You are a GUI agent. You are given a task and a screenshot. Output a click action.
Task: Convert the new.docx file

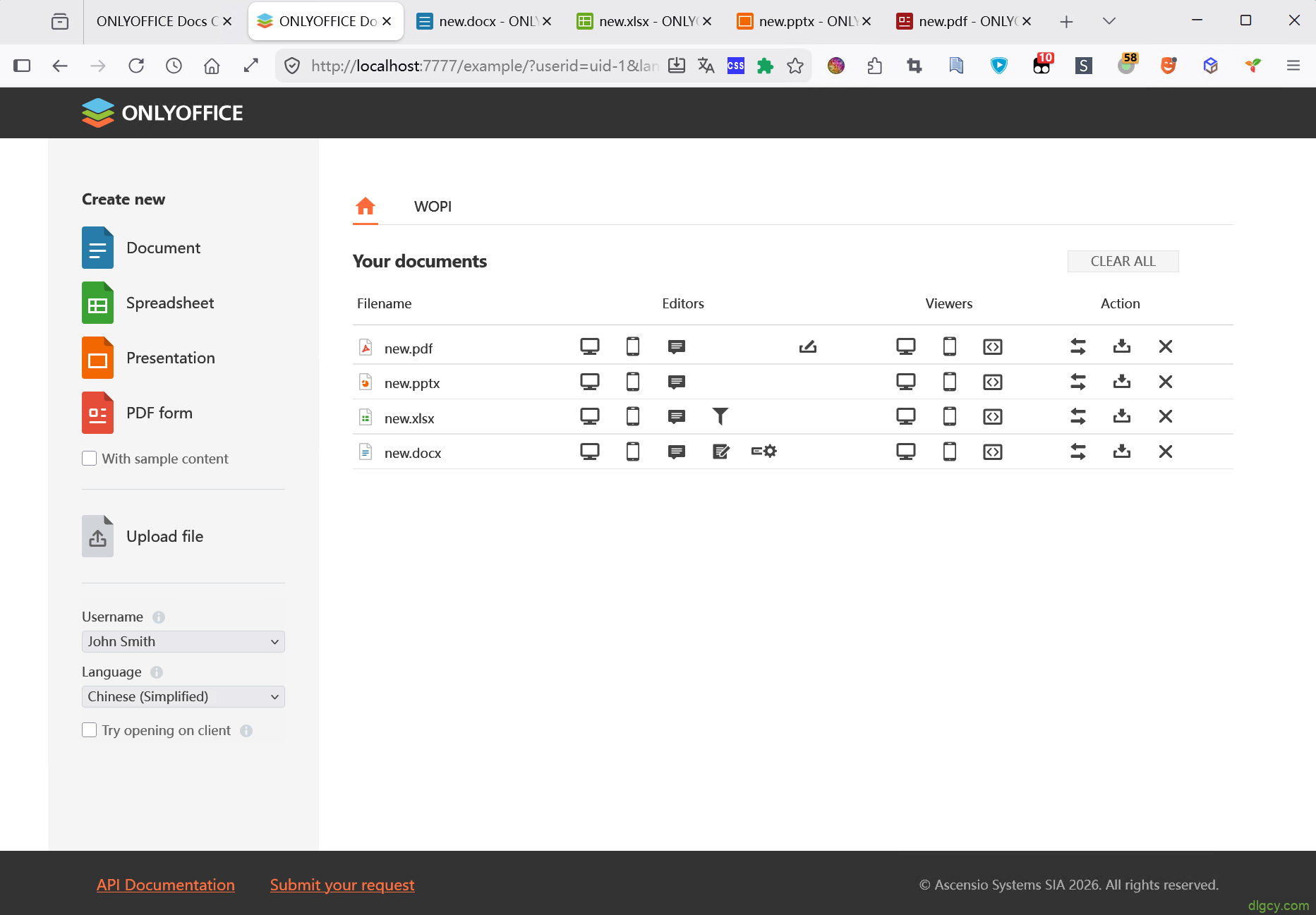point(1078,452)
